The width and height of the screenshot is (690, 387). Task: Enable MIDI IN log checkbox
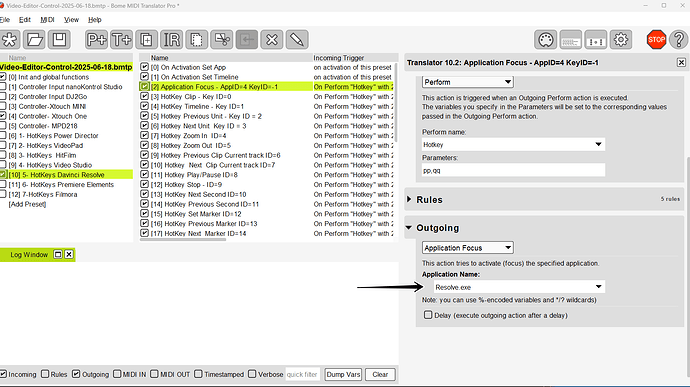tap(117, 374)
